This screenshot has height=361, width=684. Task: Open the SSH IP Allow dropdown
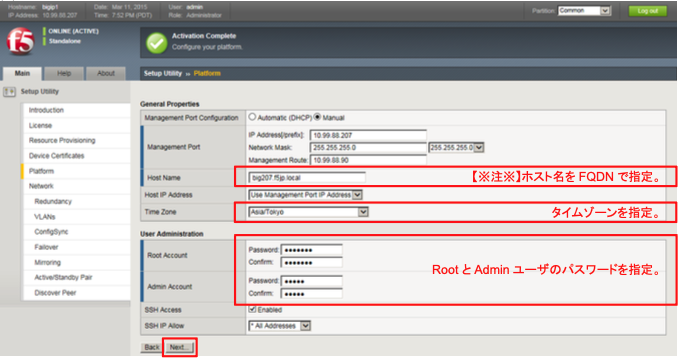(280, 326)
